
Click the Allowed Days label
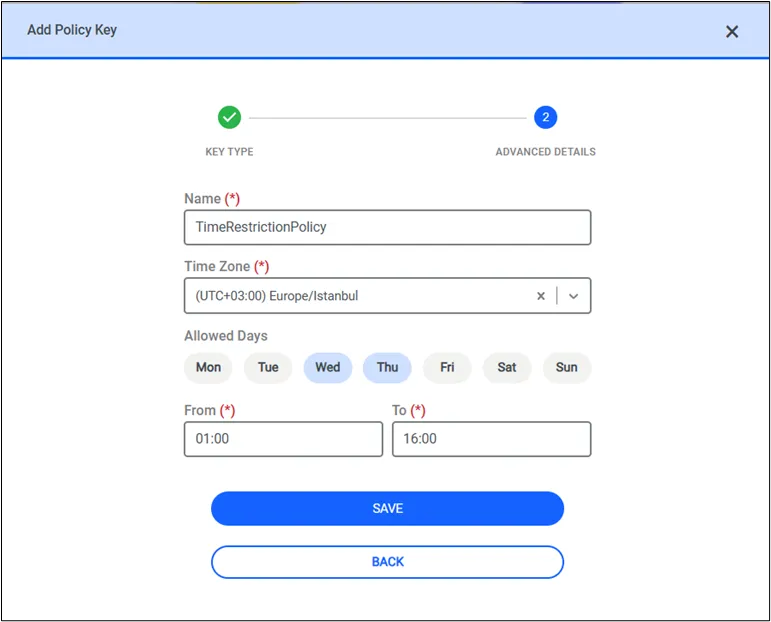[226, 336]
